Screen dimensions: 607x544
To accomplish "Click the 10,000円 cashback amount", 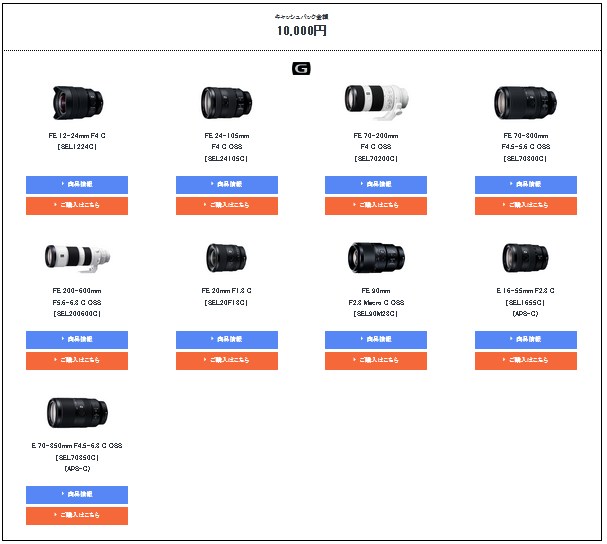I will [302, 30].
